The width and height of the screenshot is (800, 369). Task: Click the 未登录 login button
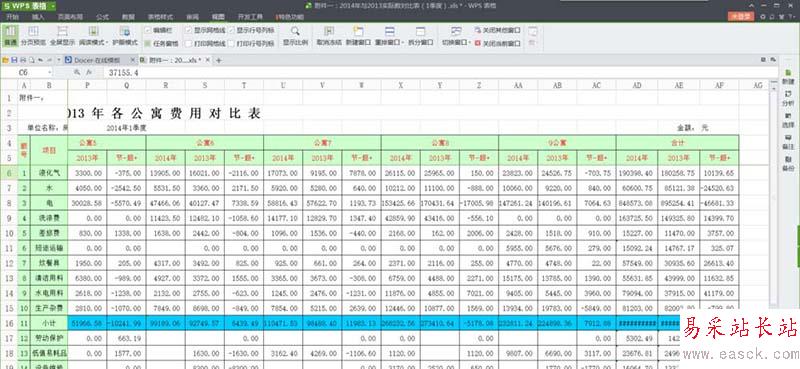[742, 16]
